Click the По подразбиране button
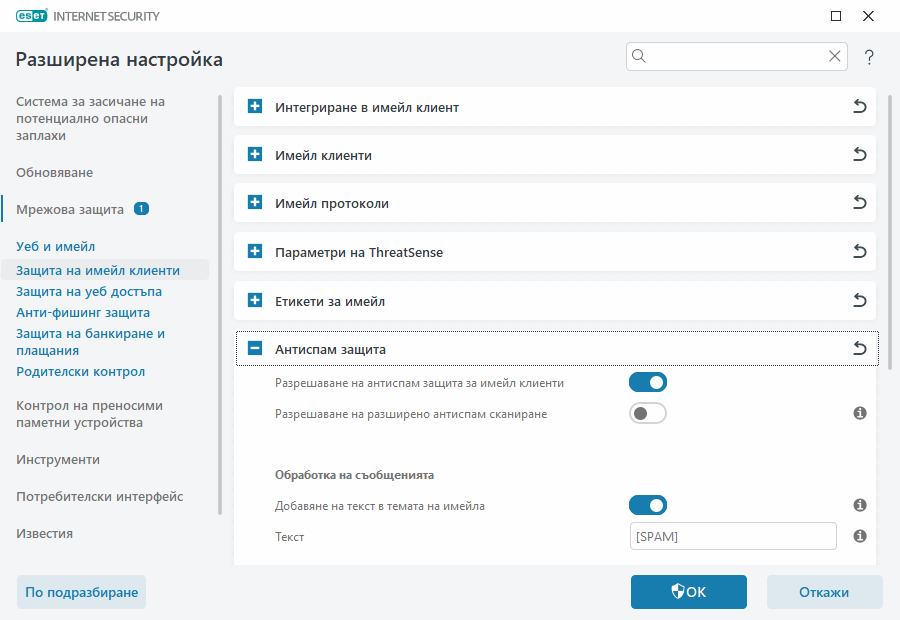 click(82, 592)
